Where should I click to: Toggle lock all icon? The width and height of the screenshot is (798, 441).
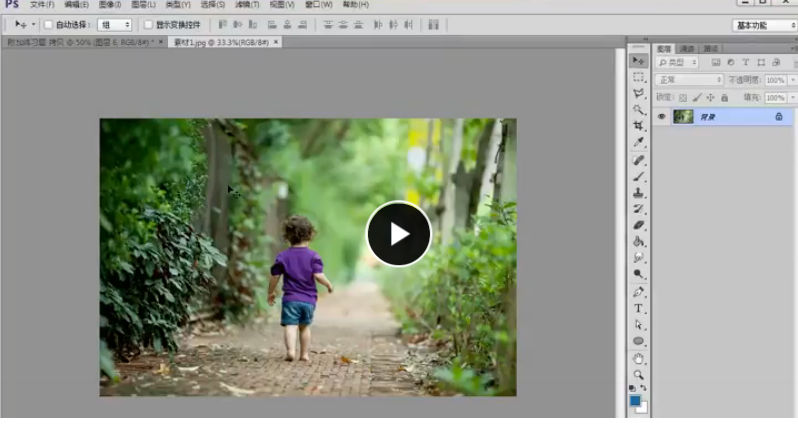click(x=724, y=97)
